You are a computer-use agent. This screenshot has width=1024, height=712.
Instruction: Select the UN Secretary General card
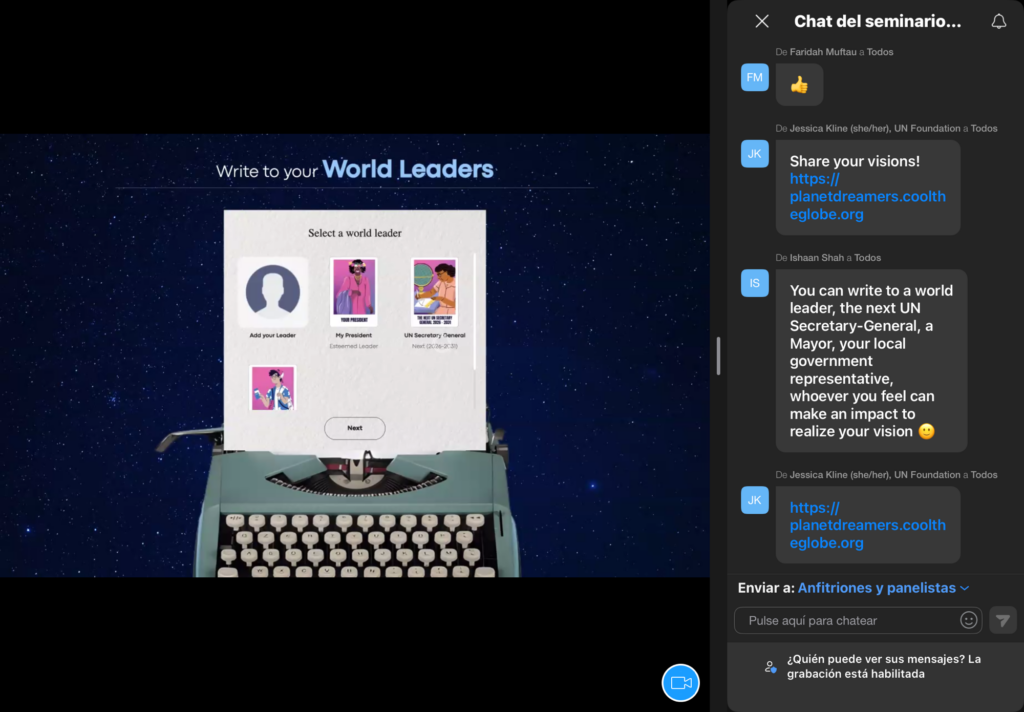tap(435, 292)
